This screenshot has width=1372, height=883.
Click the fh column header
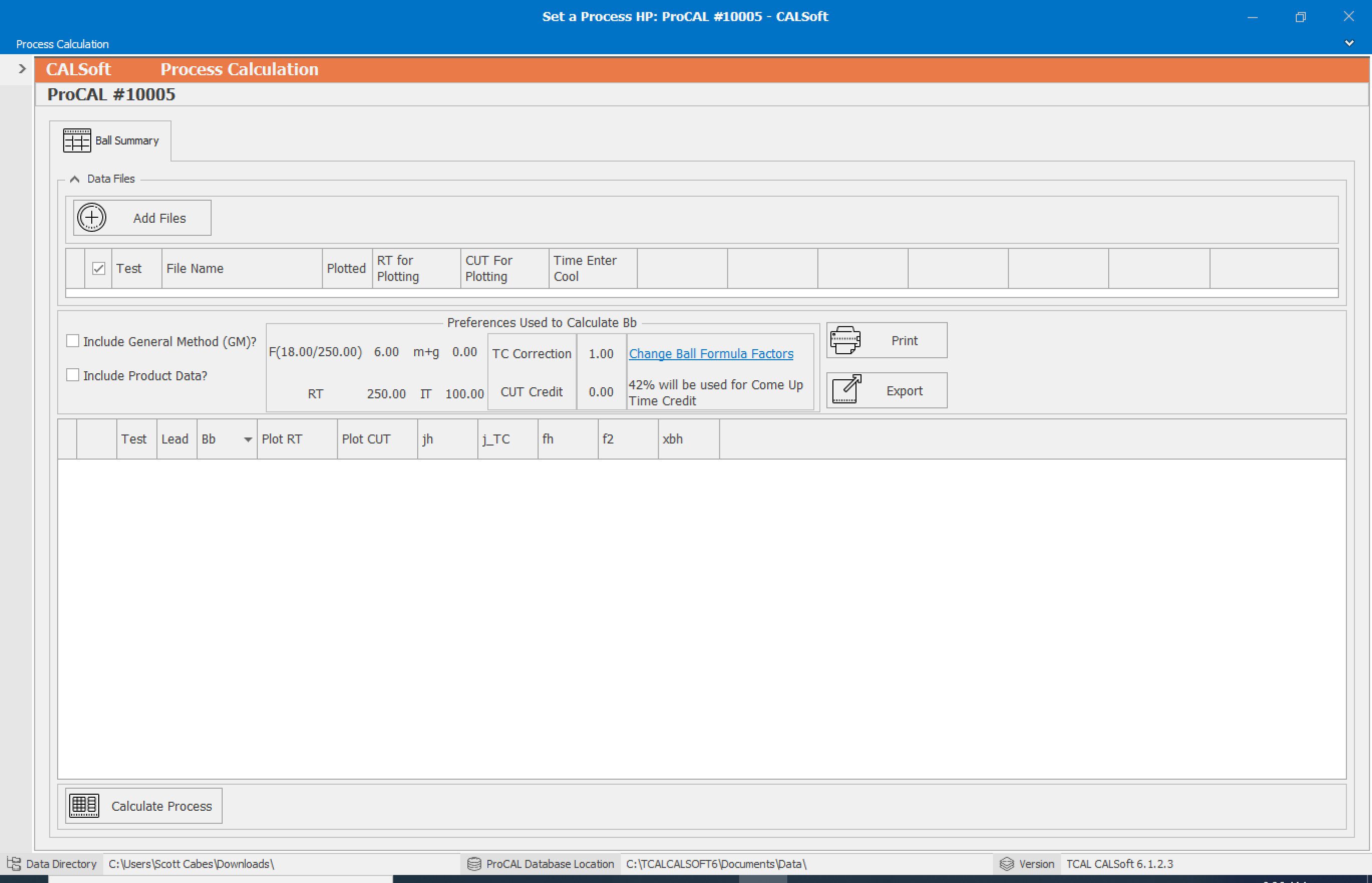[x=568, y=439]
